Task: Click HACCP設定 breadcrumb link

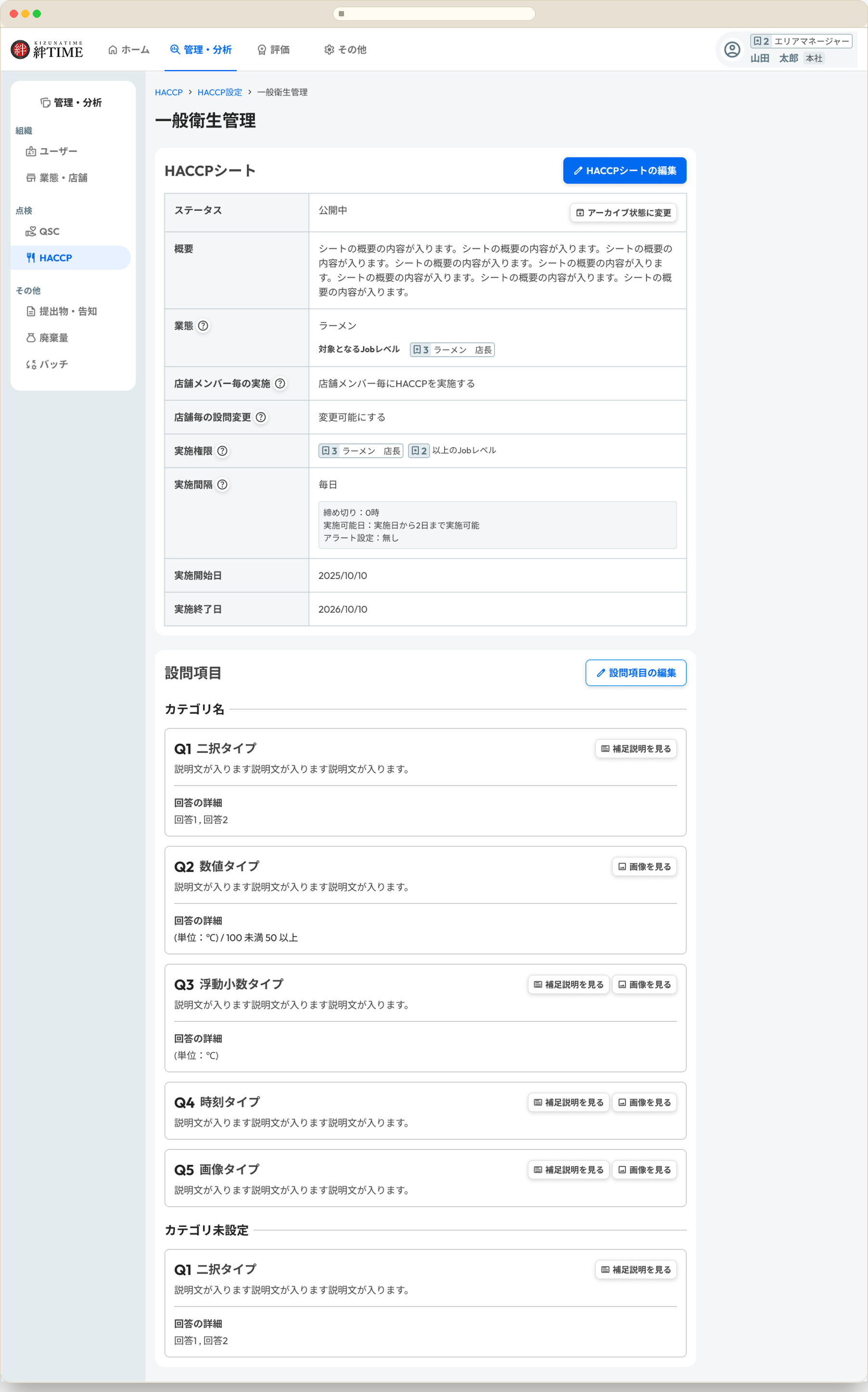Action: click(219, 92)
